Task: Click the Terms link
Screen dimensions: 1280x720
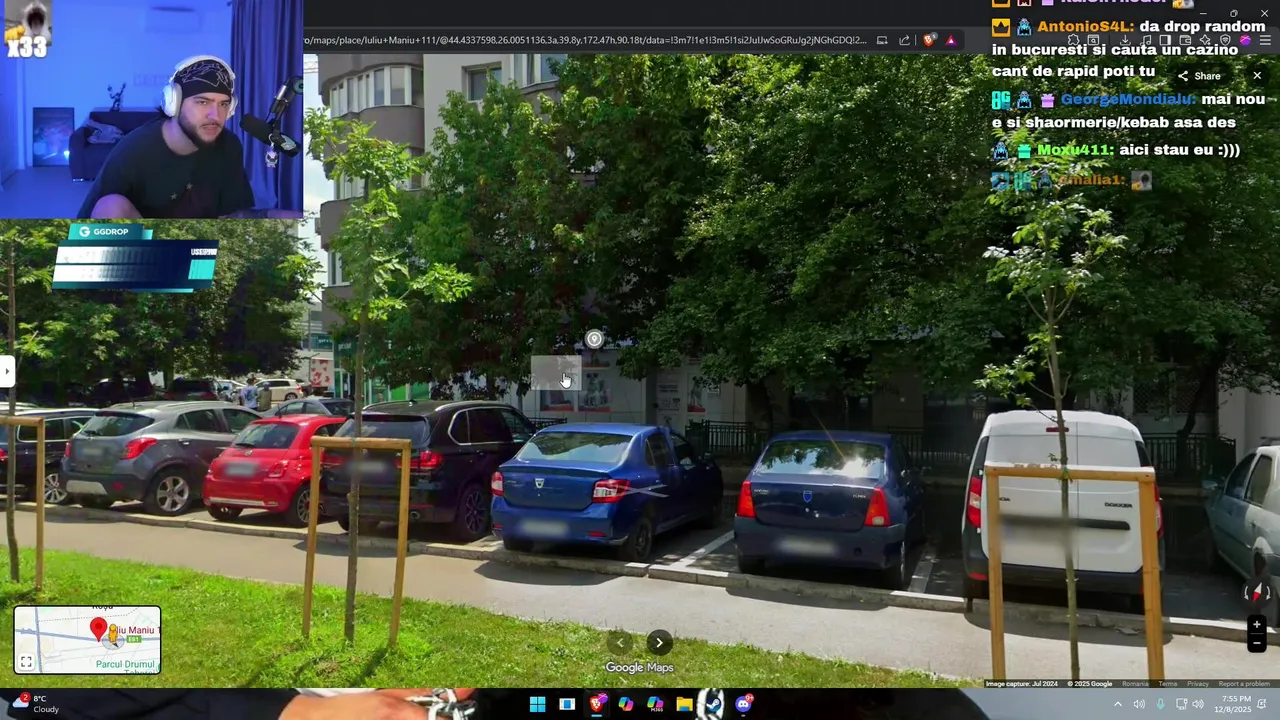Action: (1168, 684)
